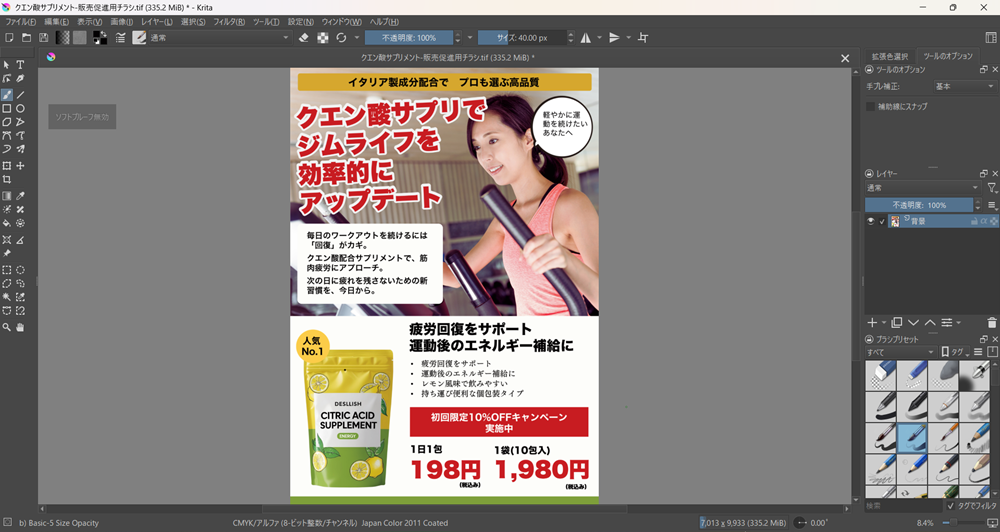Open the brush タグ dropdown button
This screenshot has width=1000, height=532.
click(955, 352)
